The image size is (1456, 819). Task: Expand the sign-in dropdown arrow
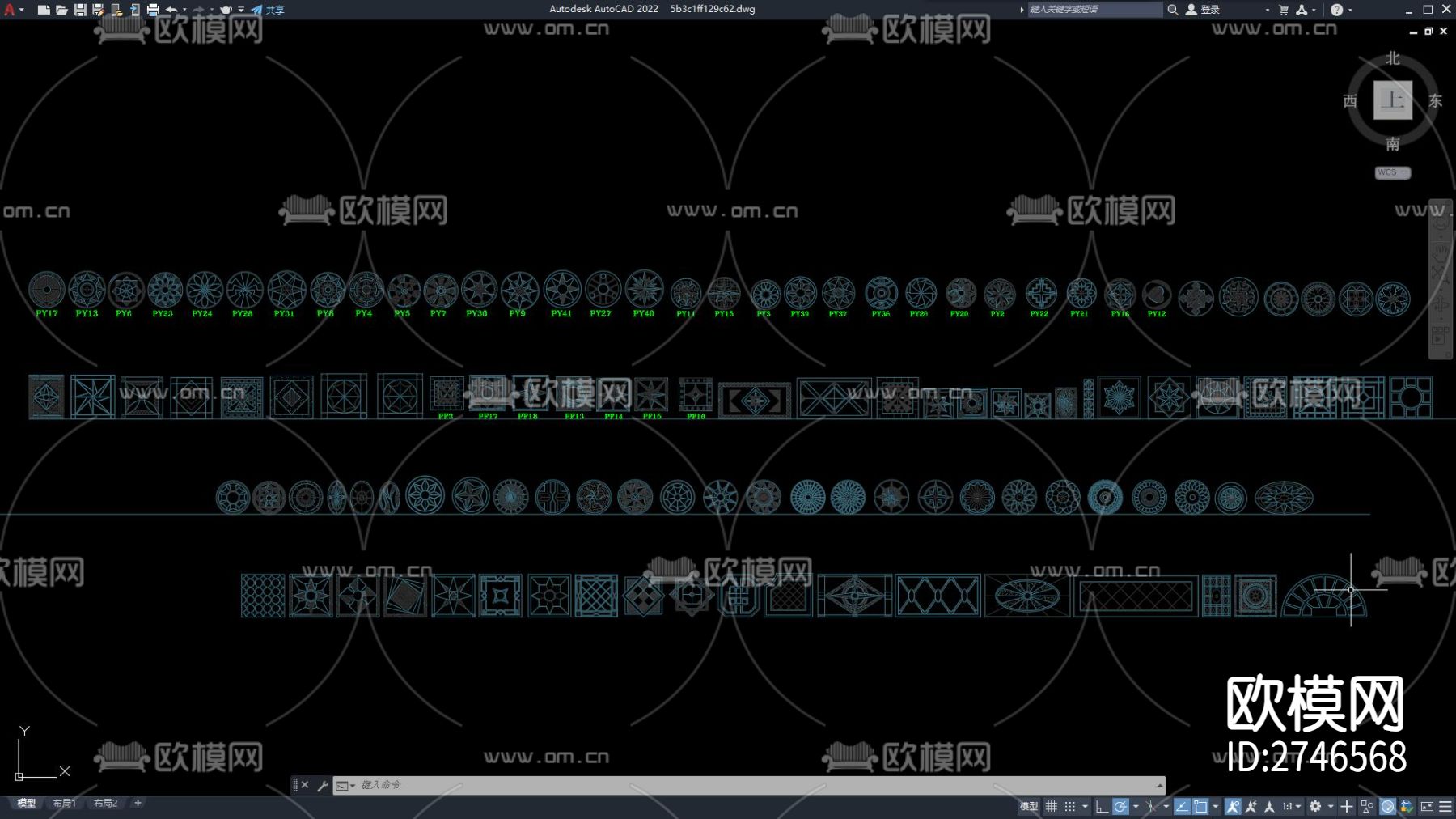1268,10
